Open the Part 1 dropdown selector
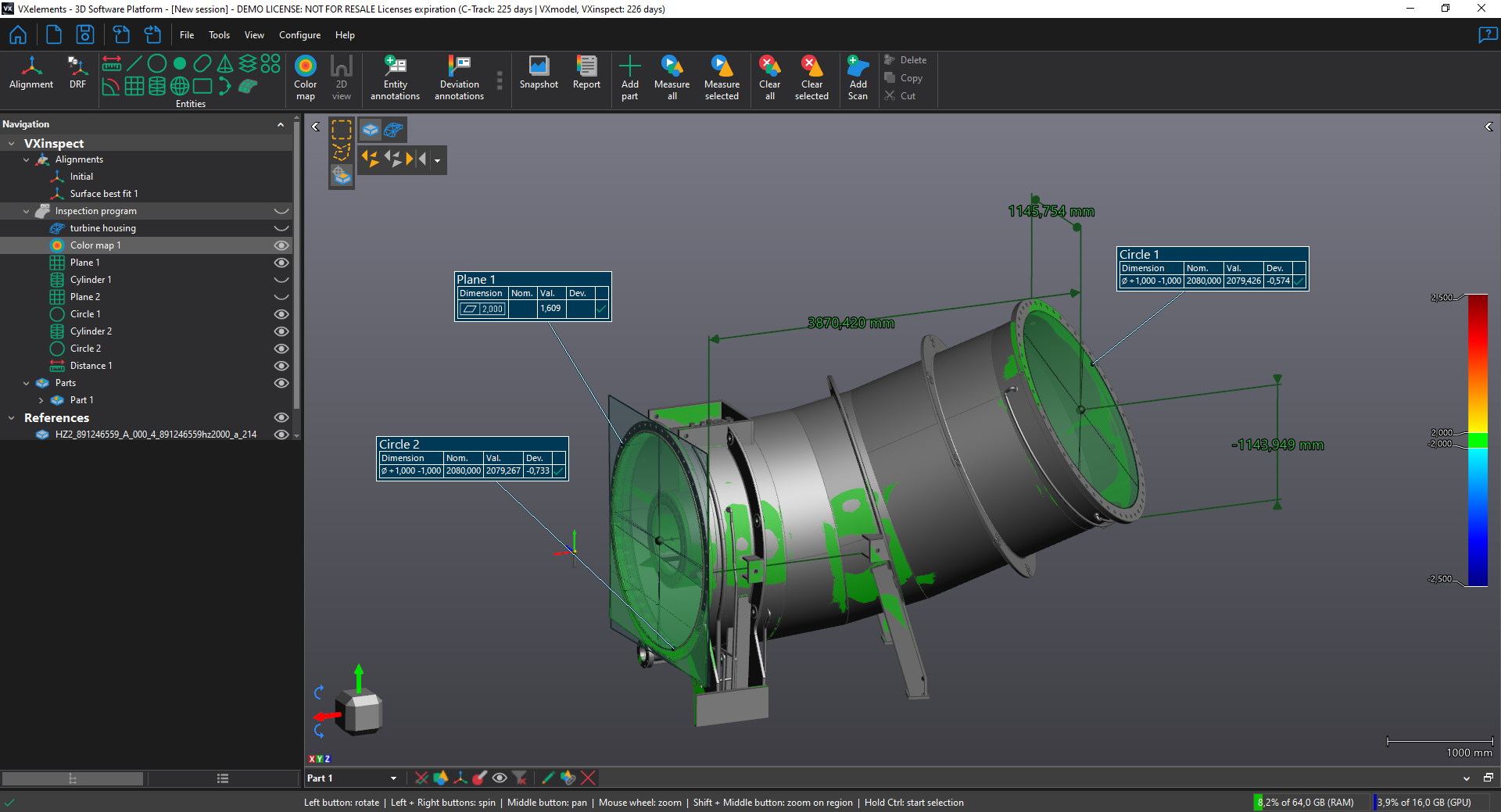The image size is (1501, 812). coord(393,778)
